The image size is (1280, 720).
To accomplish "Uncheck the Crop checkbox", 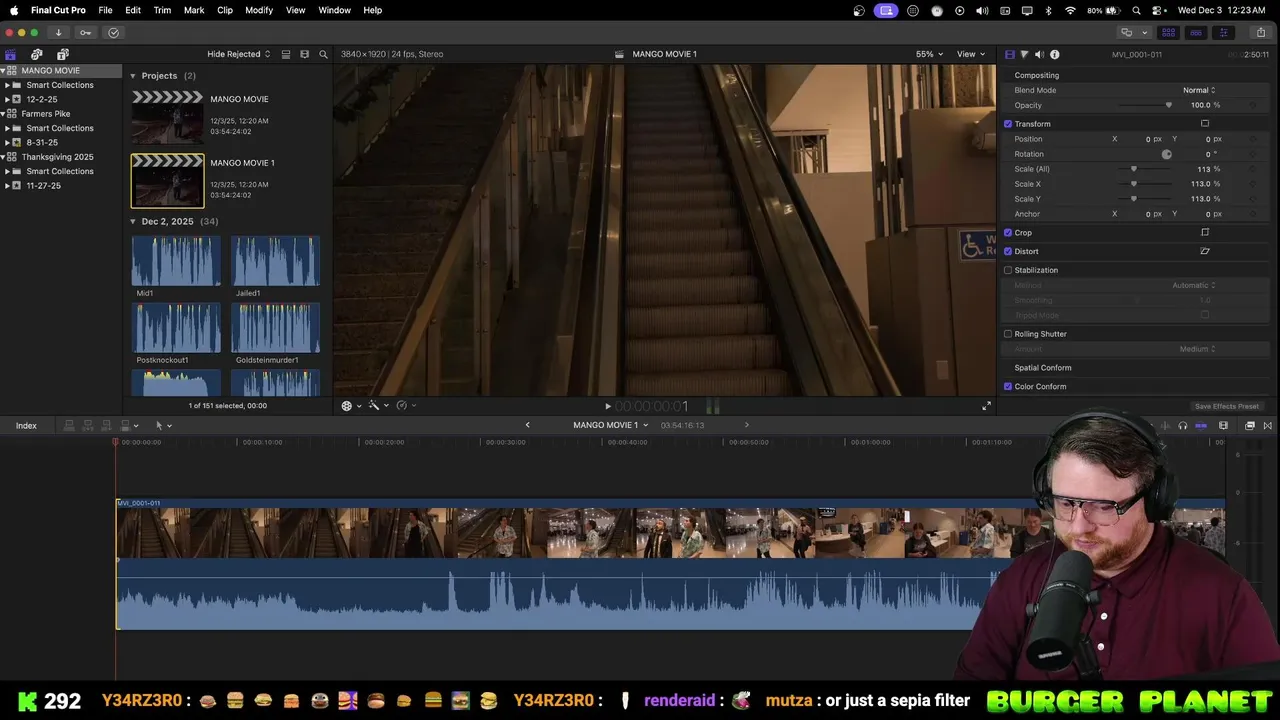I will tap(1008, 233).
